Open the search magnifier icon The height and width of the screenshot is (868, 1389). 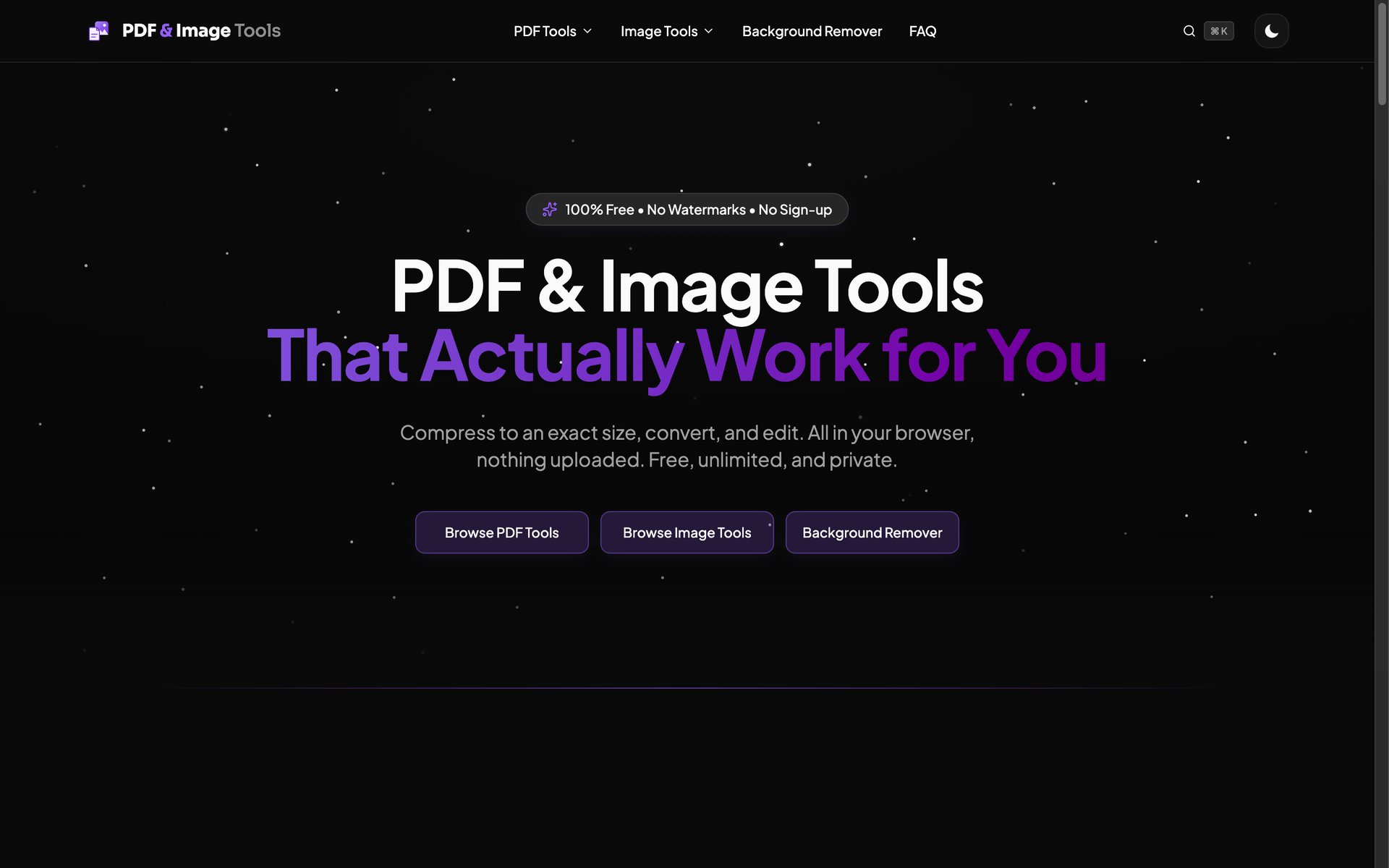tap(1189, 31)
